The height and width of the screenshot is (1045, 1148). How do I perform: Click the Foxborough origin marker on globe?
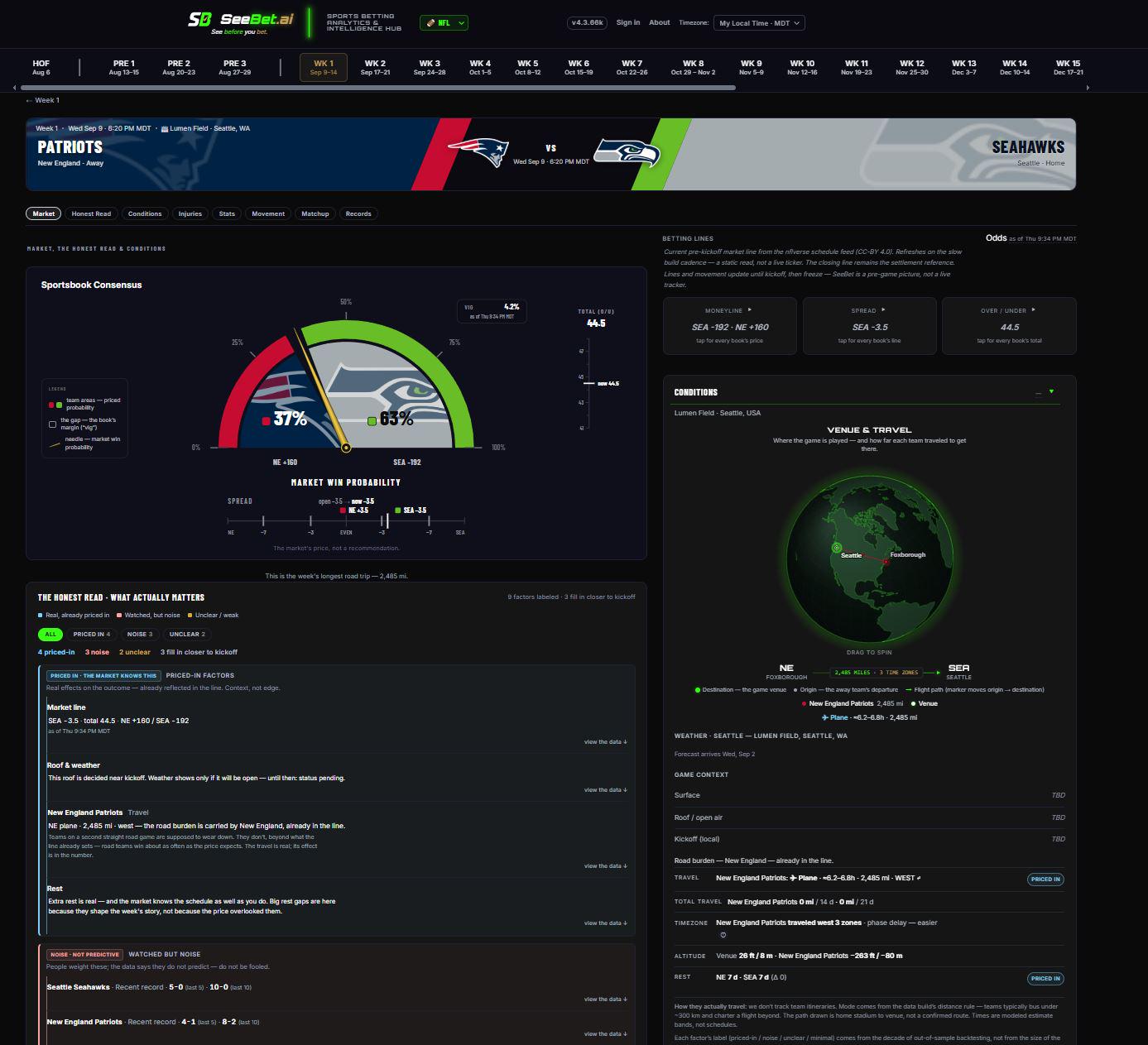pyautogui.click(x=886, y=561)
